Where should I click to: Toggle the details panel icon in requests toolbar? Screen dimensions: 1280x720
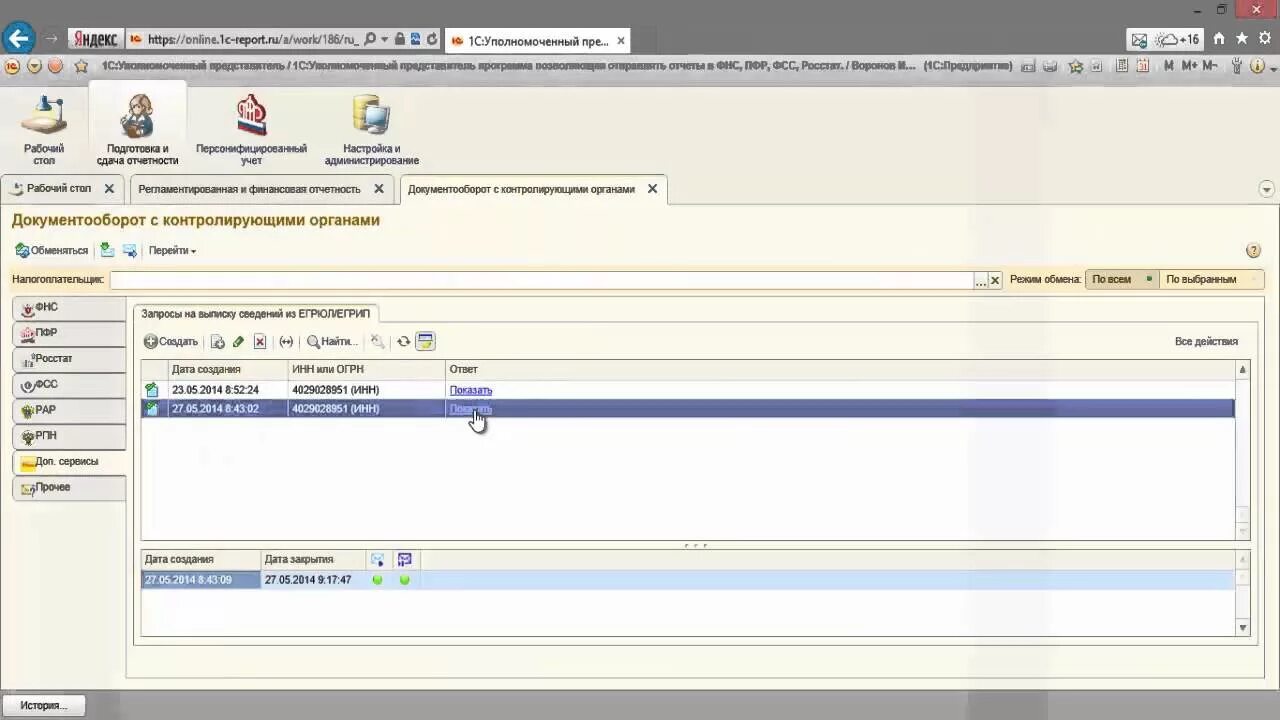pos(425,342)
